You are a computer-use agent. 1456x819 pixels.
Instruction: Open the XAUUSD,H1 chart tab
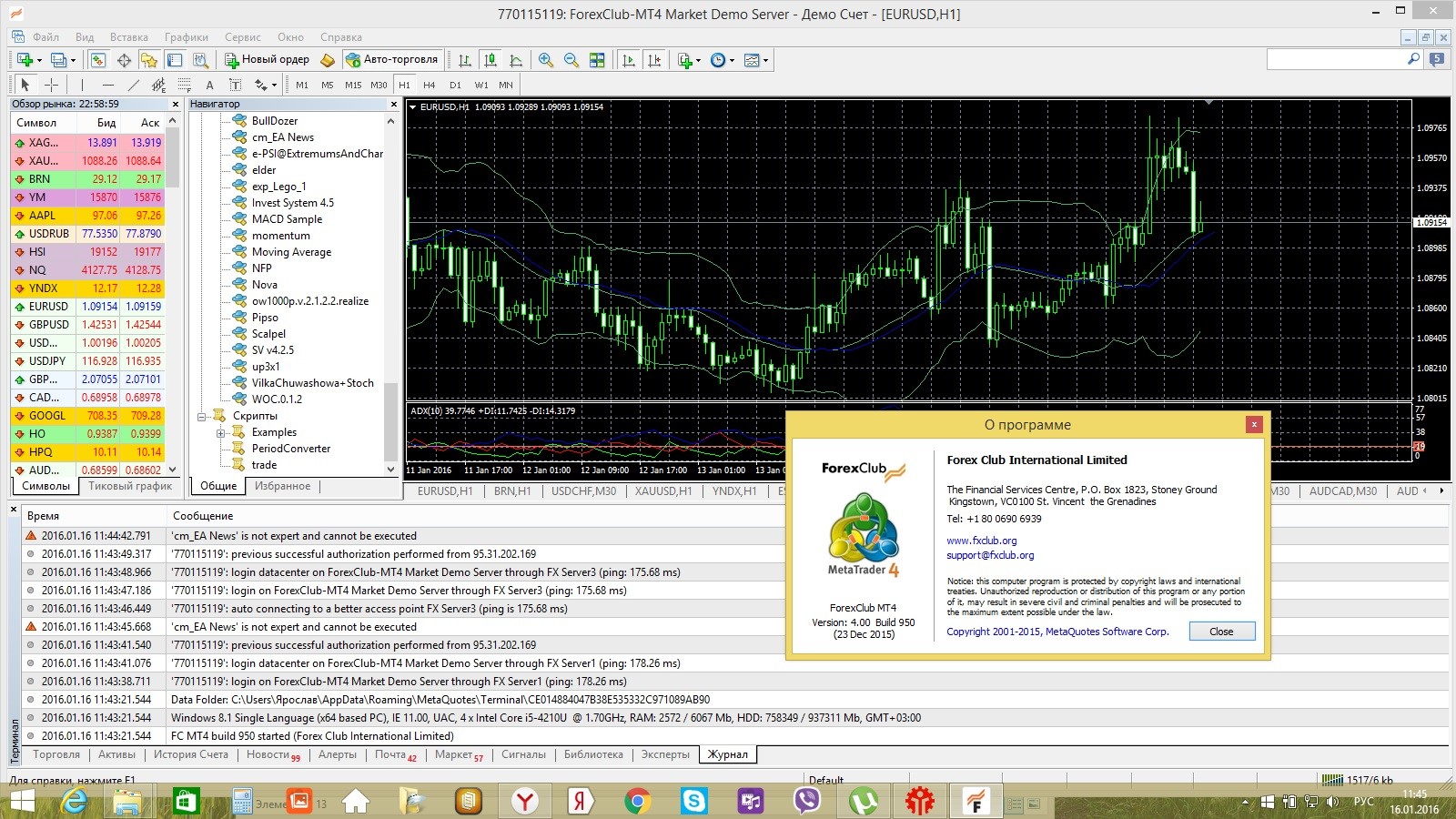(663, 491)
